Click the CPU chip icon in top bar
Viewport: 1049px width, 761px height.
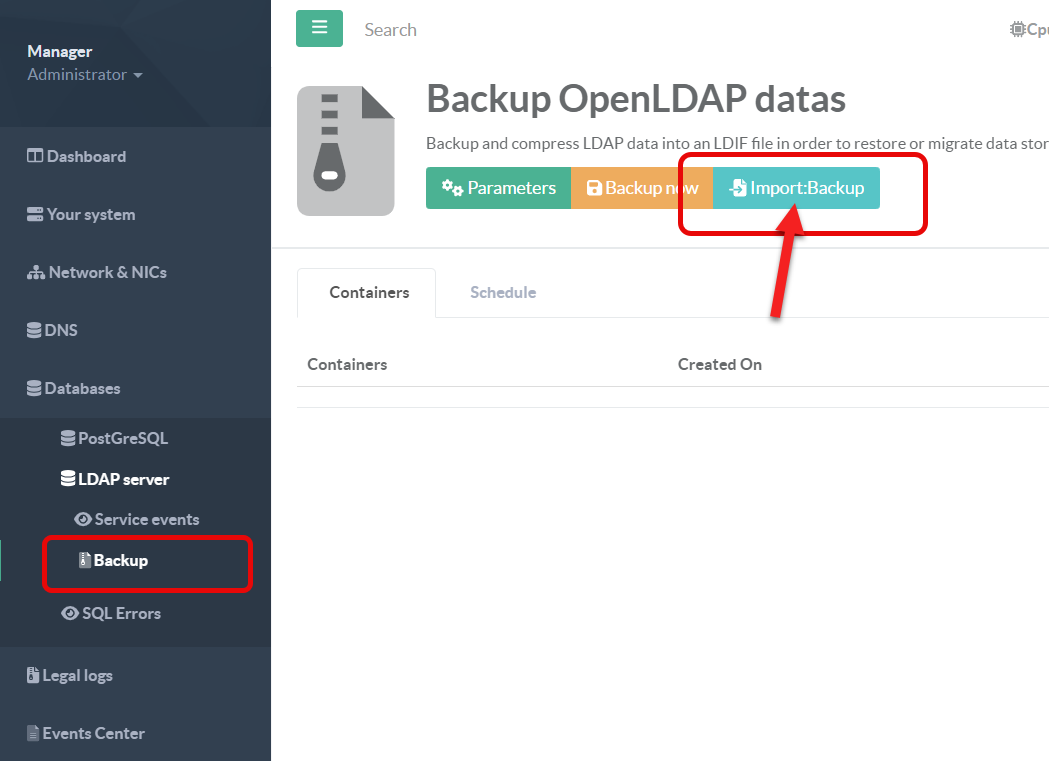coord(1017,30)
